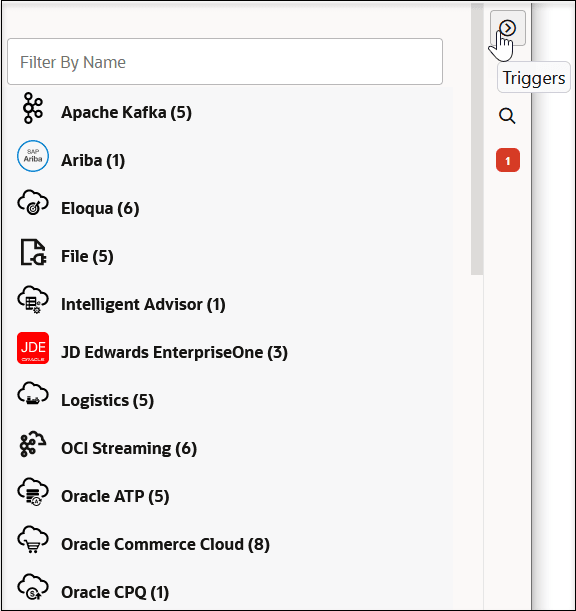Click the Apache Kafka adapter icon
This screenshot has height=611, width=576.
coord(33,108)
